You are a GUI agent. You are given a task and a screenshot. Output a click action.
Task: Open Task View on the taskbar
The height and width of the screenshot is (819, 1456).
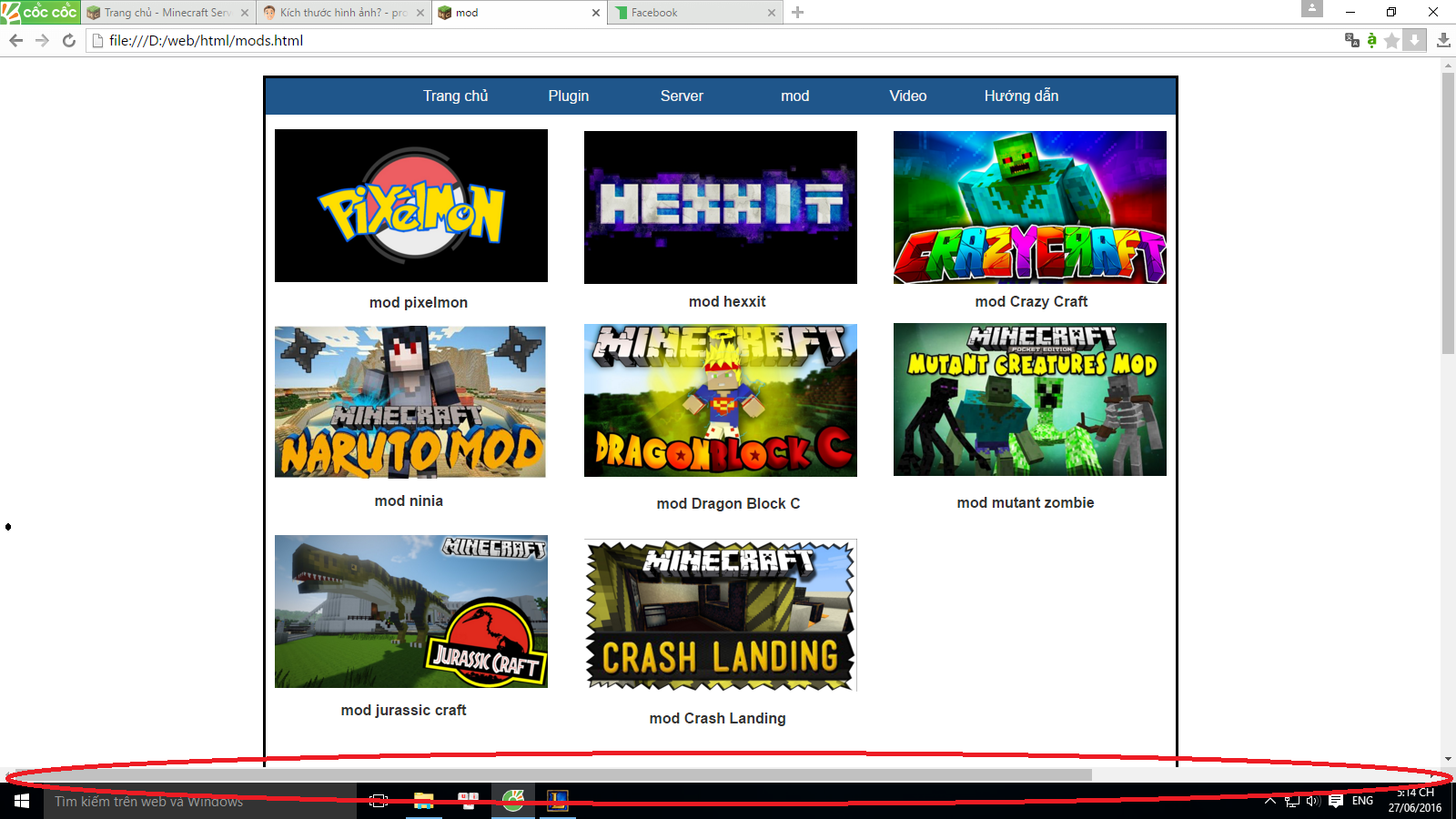coord(379,801)
